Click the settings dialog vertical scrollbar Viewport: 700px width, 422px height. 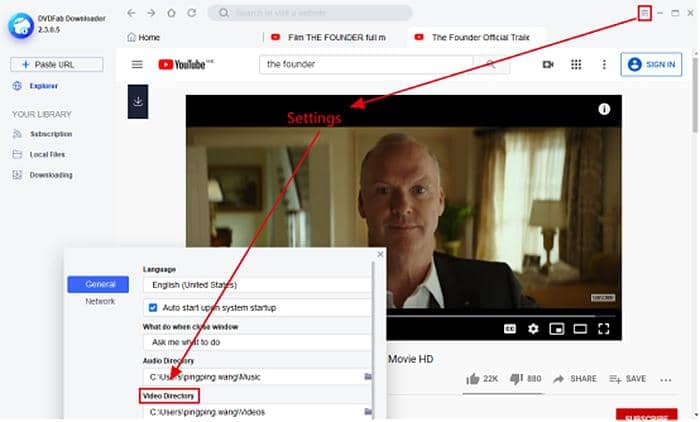[x=373, y=339]
